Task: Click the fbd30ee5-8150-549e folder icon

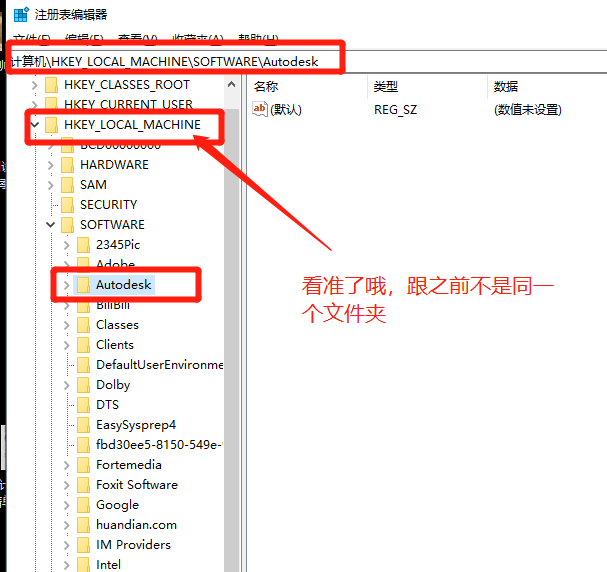Action: [x=83, y=445]
